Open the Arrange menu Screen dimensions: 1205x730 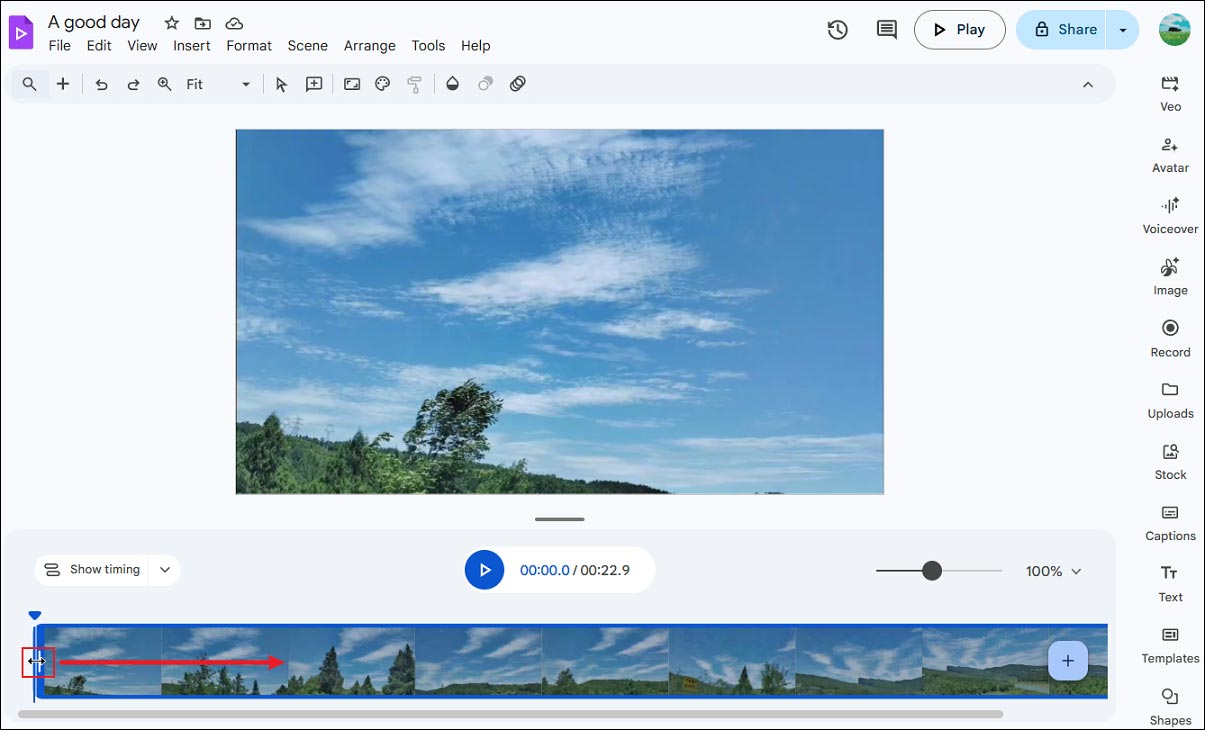pyautogui.click(x=369, y=45)
